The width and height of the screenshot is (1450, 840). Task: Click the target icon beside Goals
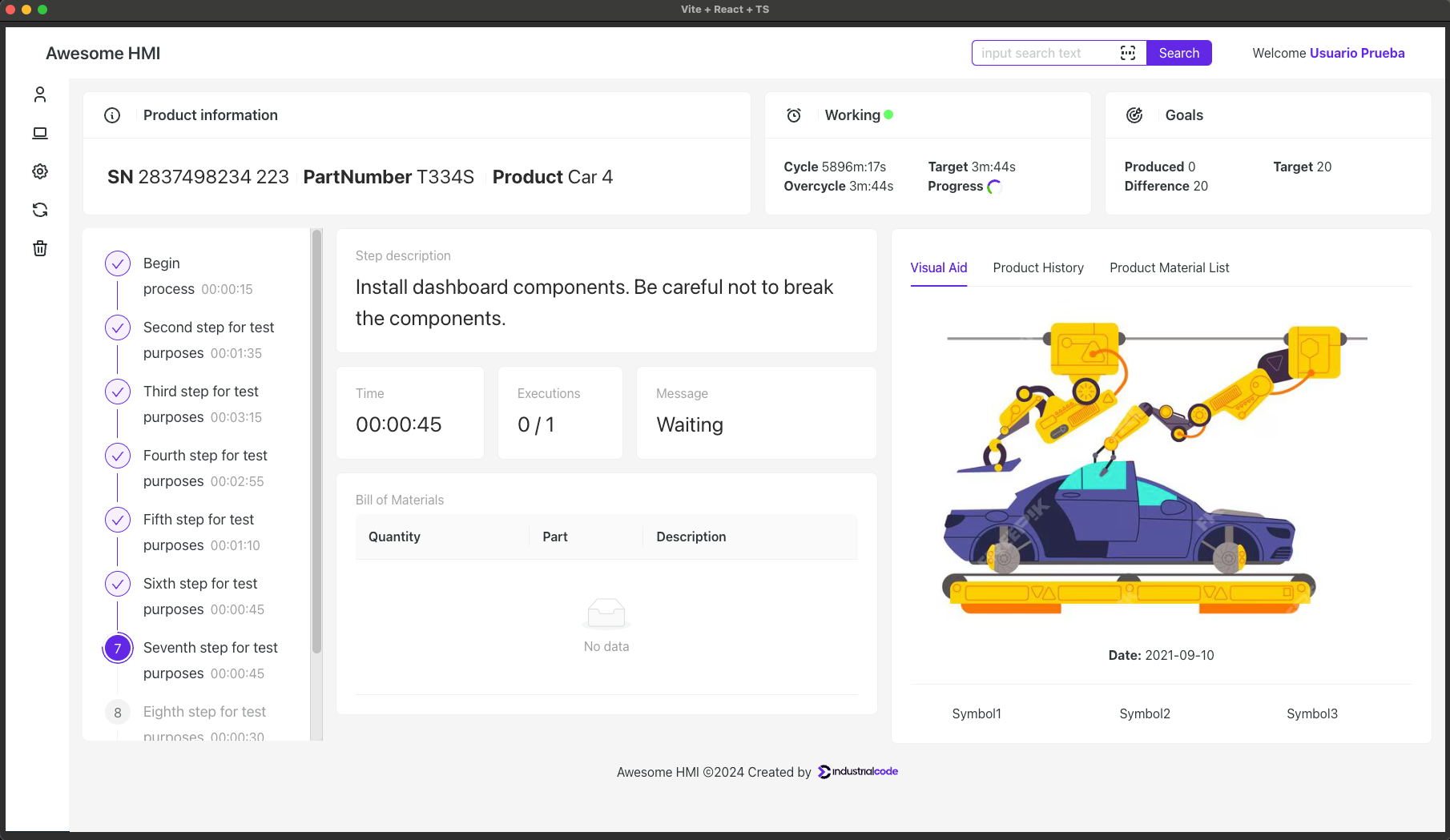point(1134,115)
